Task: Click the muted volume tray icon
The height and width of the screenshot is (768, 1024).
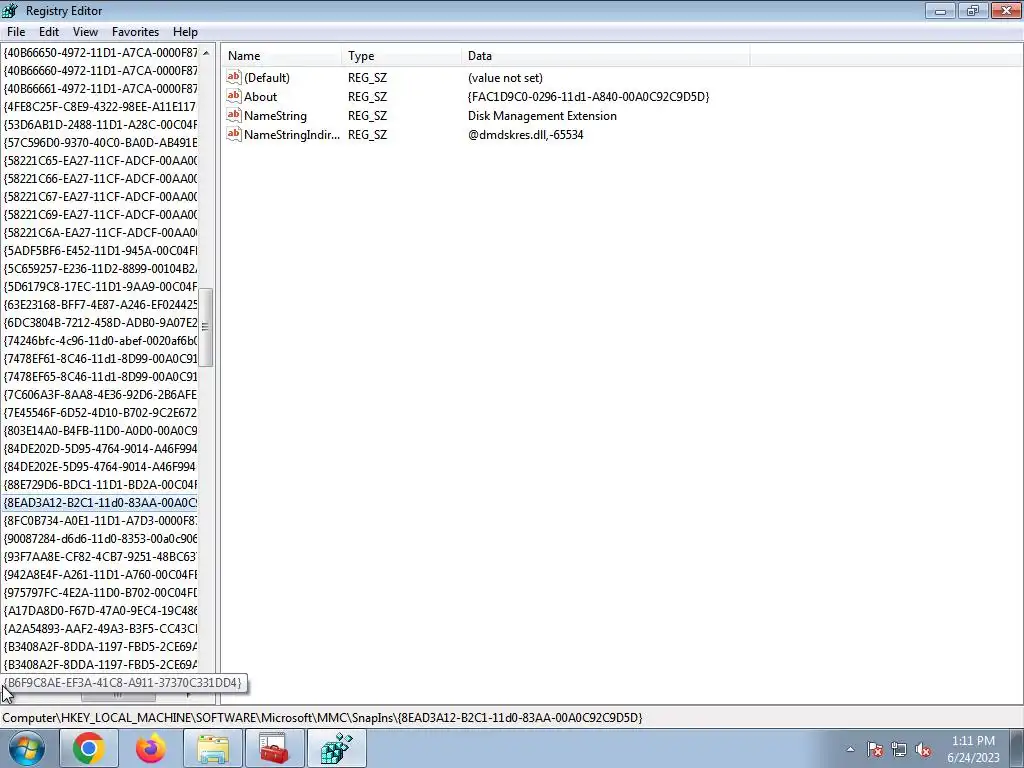Action: [923, 749]
